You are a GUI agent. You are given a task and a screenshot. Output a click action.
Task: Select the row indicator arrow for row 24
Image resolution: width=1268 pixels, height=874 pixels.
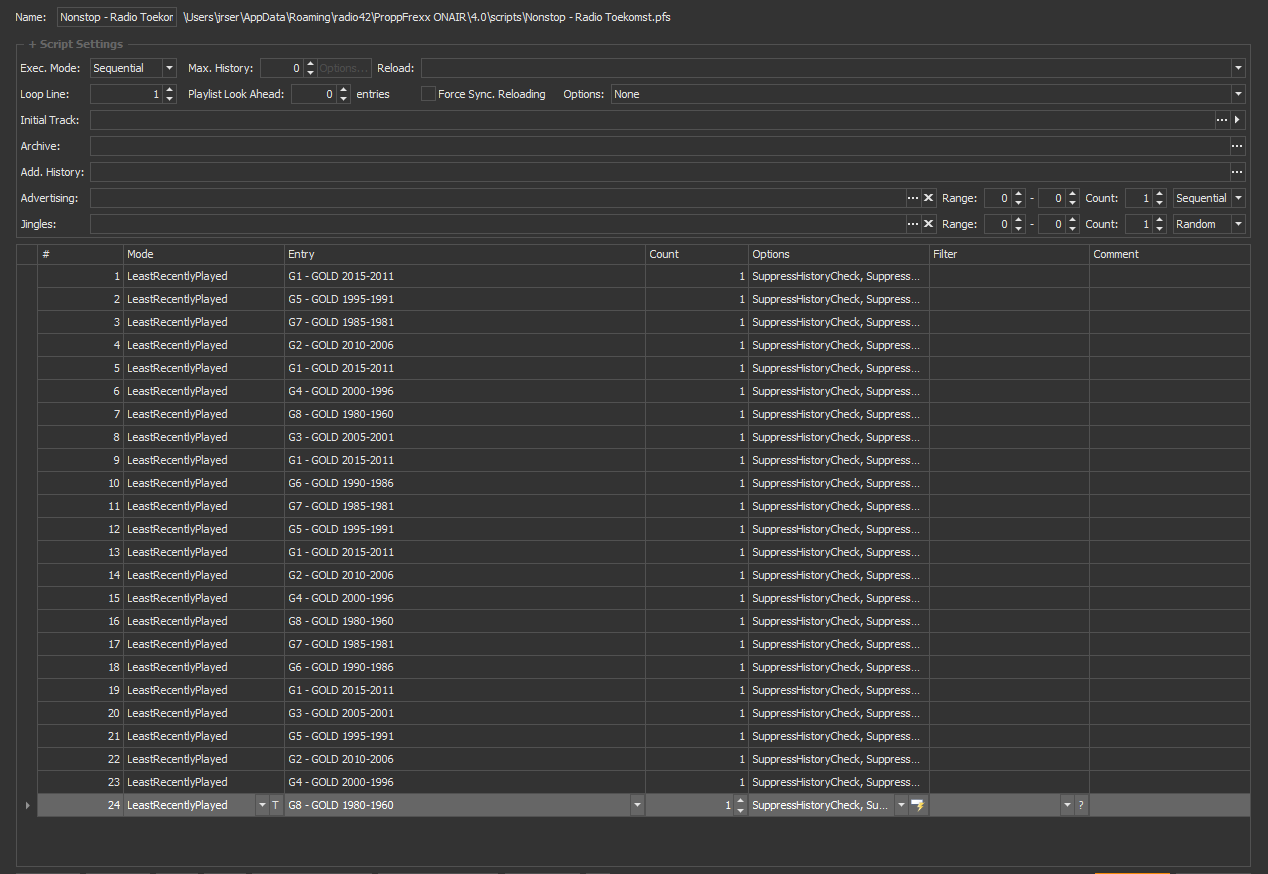pos(27,805)
